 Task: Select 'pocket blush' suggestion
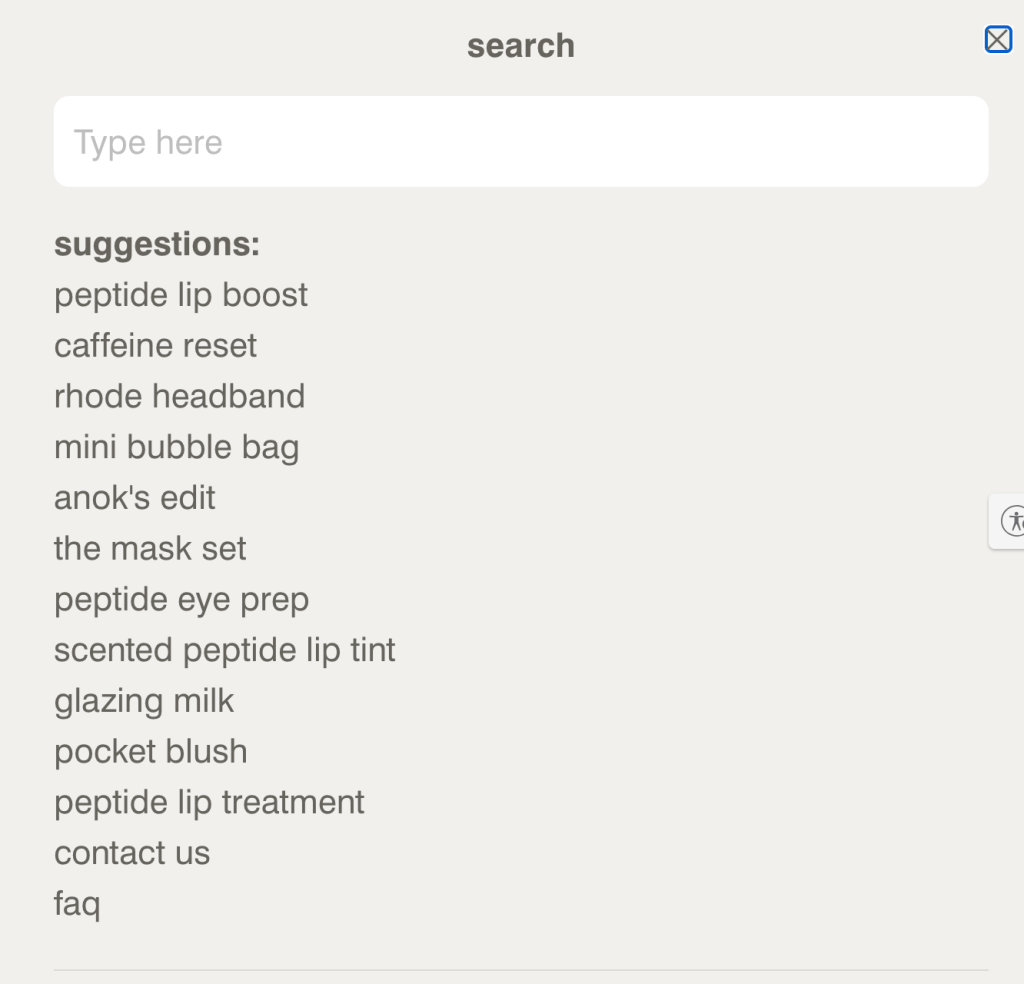[x=151, y=752]
